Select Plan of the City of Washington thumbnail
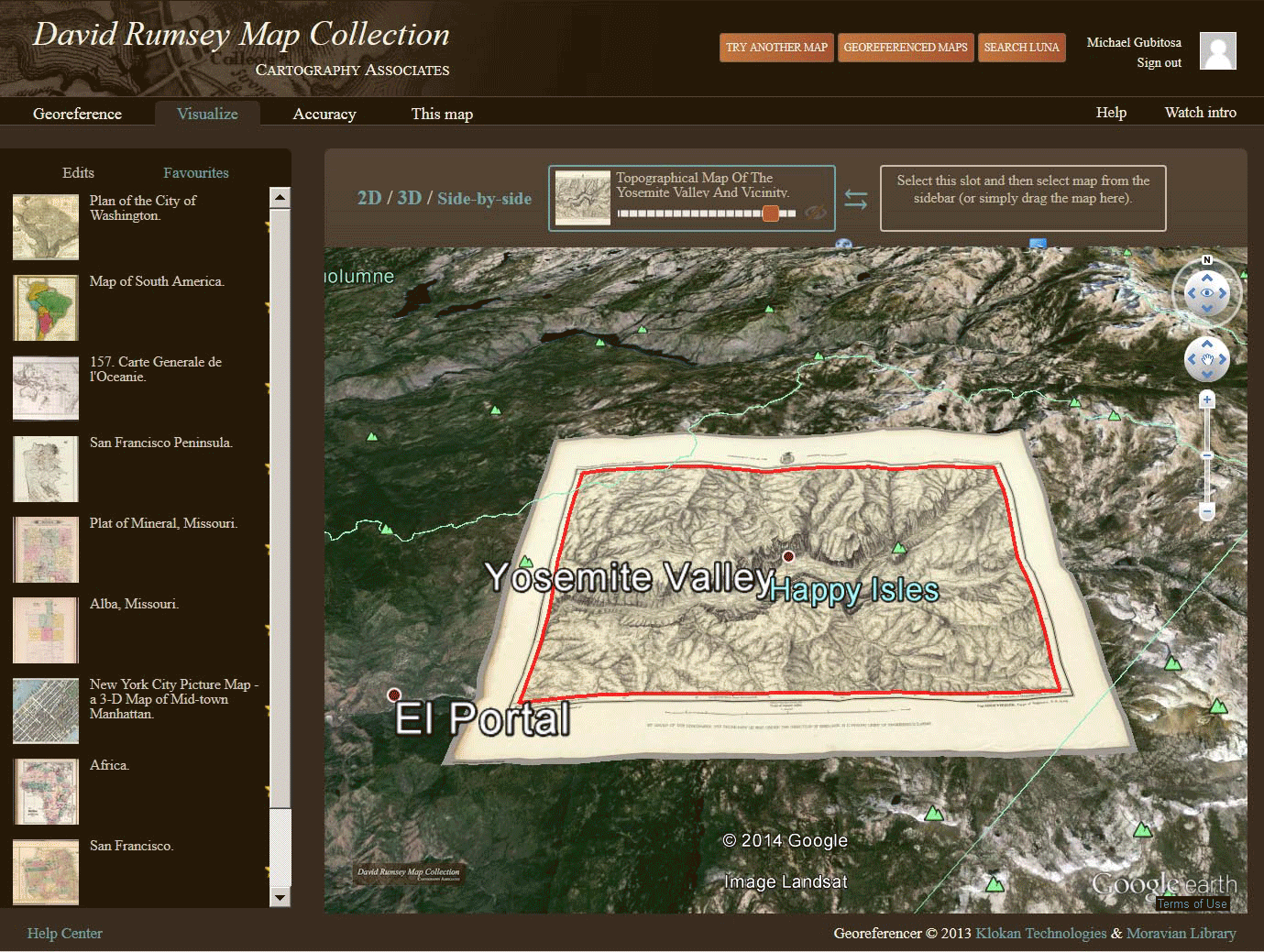This screenshot has width=1264, height=952. [x=46, y=227]
